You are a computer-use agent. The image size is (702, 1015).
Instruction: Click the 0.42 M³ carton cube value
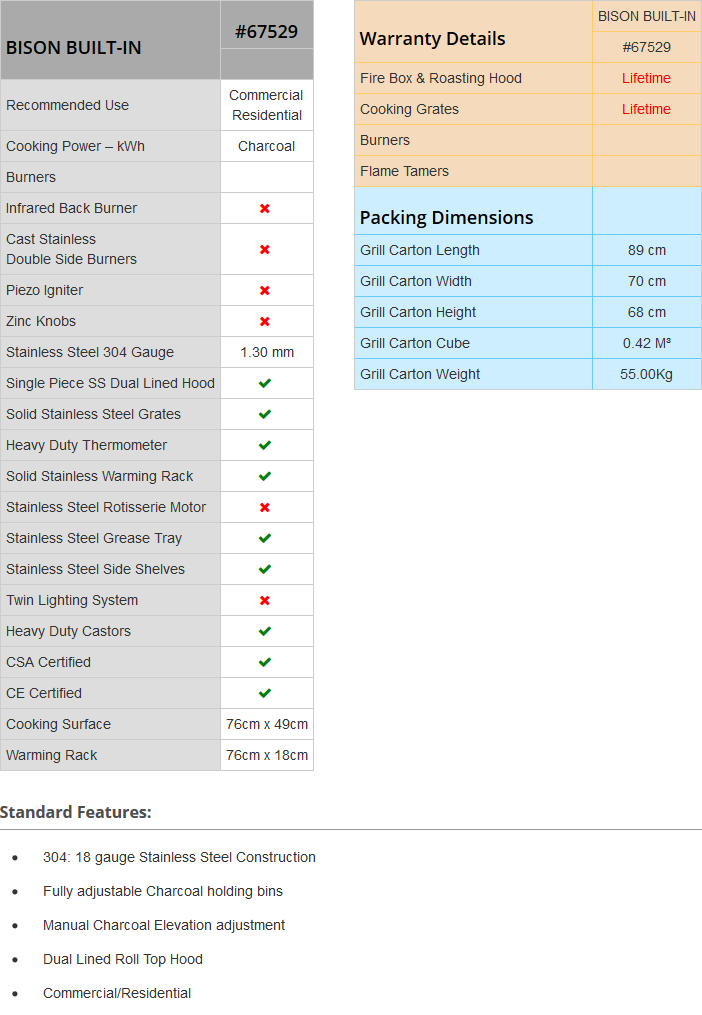point(646,344)
